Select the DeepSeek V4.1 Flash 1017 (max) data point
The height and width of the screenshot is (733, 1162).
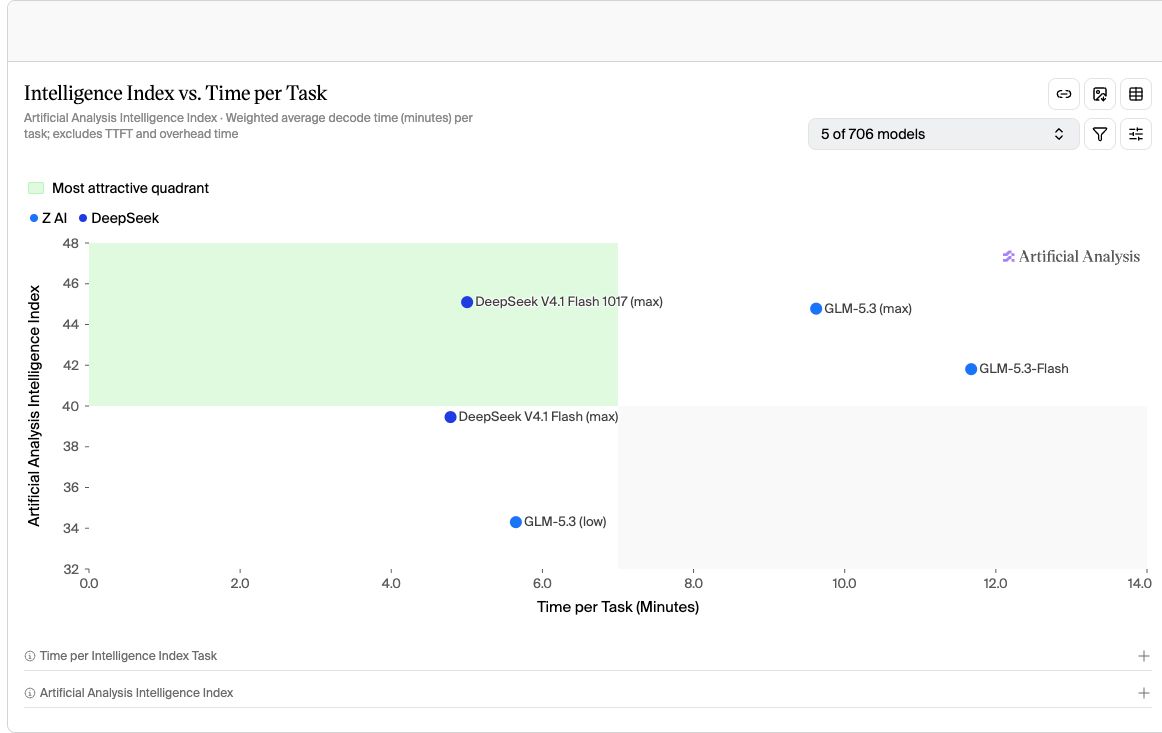467,302
